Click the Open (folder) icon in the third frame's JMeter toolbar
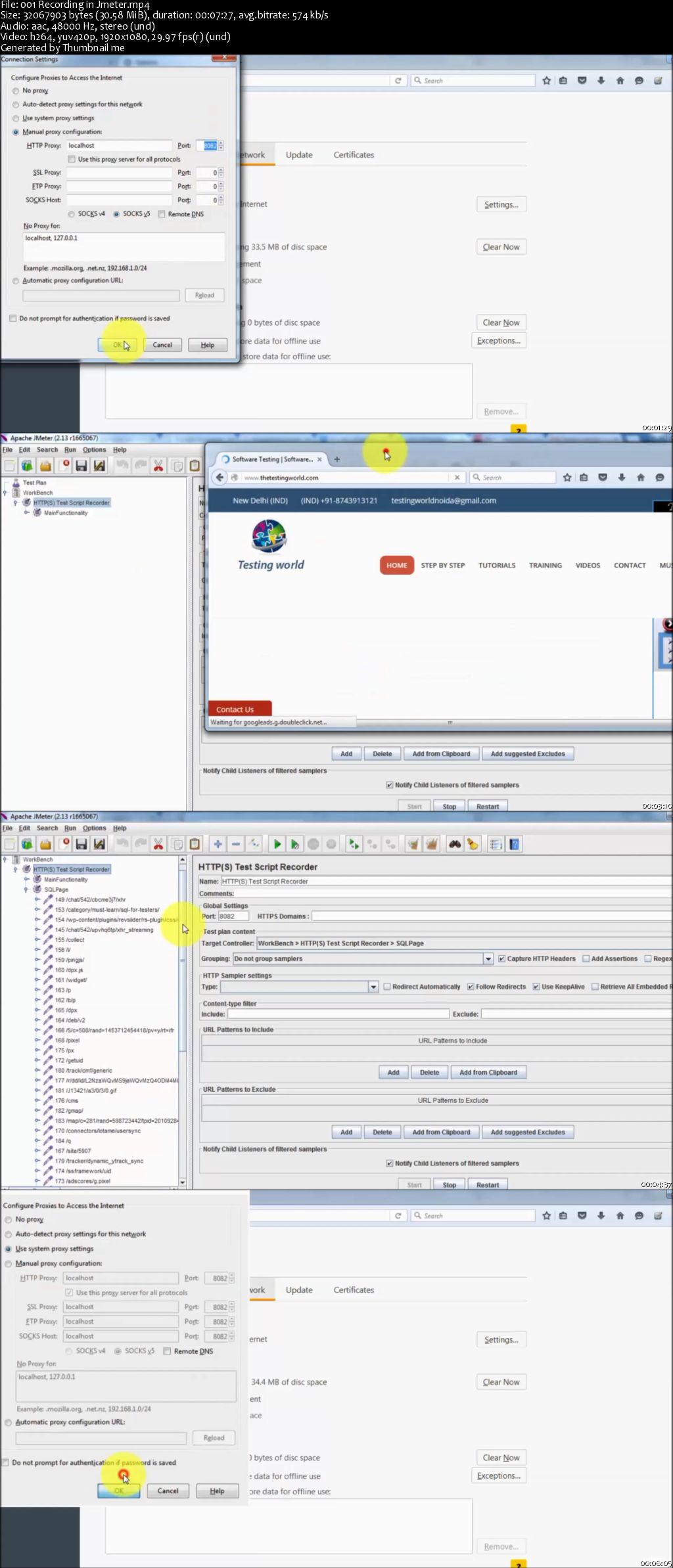This screenshot has height=1568, width=673. tap(45, 844)
